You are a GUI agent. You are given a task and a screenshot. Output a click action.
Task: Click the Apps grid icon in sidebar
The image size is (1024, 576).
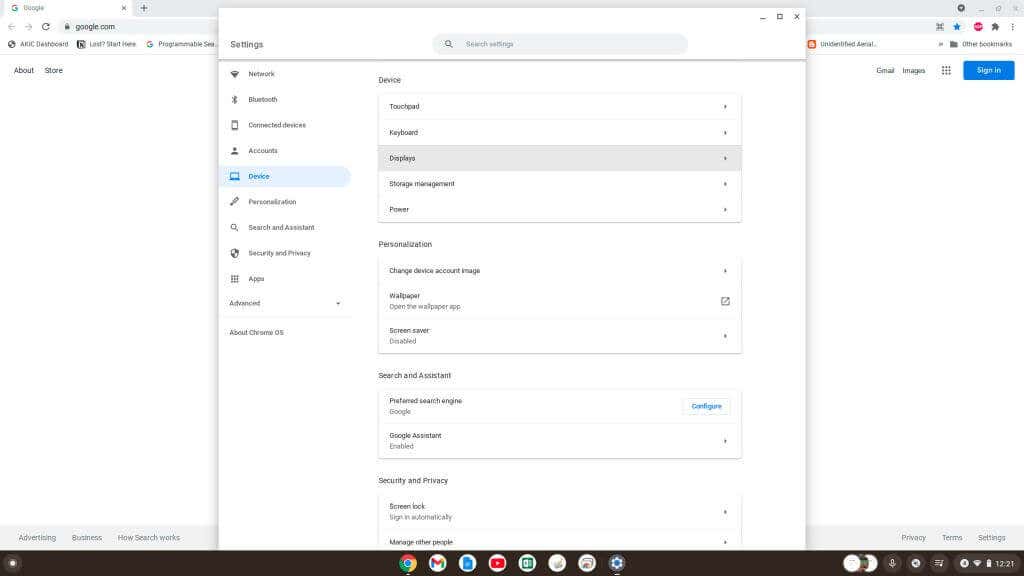pyautogui.click(x=234, y=279)
